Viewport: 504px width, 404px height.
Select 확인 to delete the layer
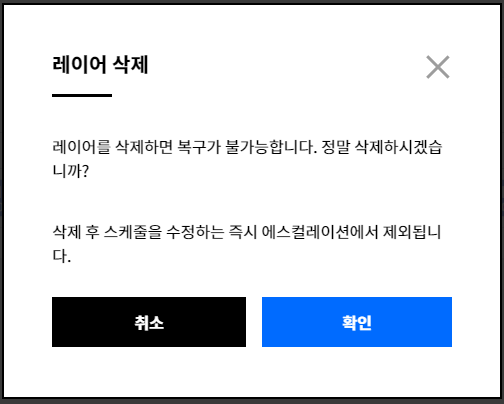(357, 322)
